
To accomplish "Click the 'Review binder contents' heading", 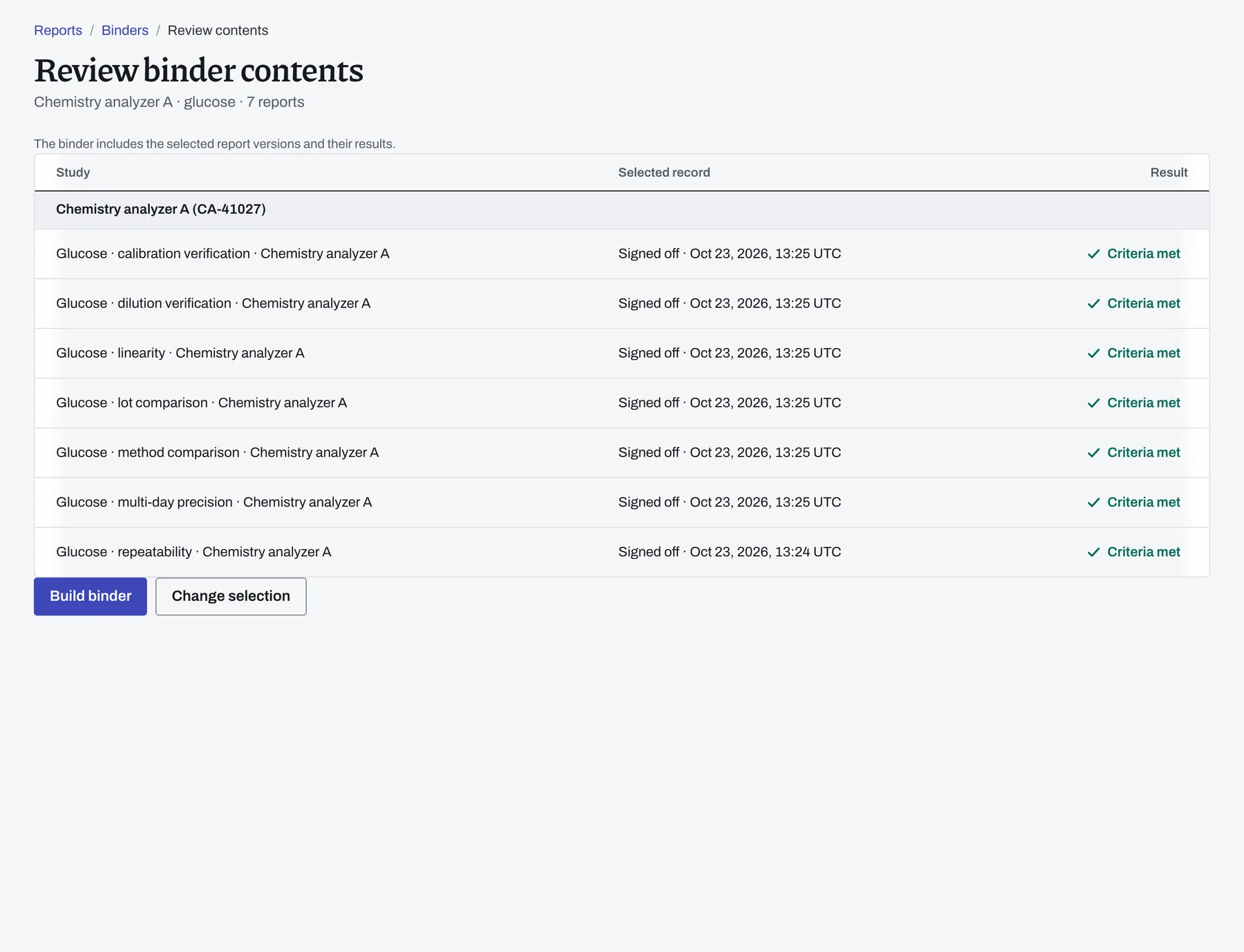I will coord(198,70).
